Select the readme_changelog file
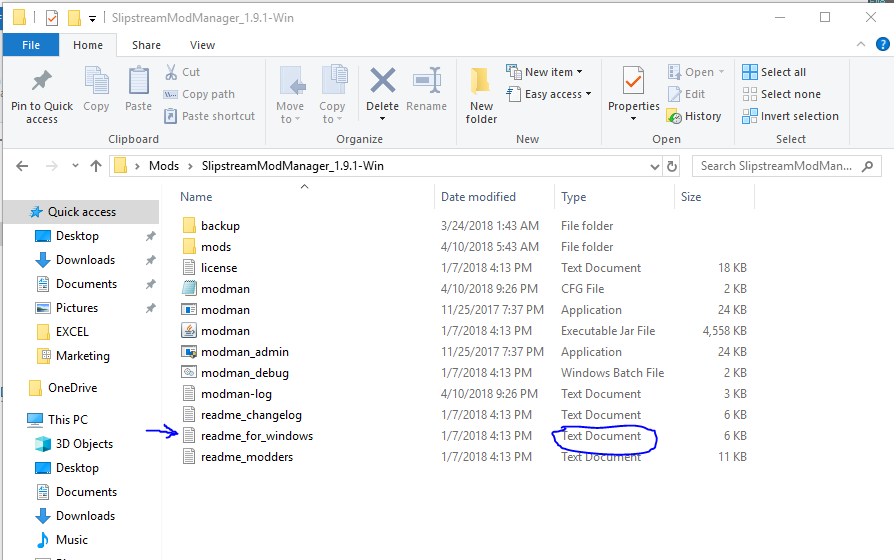 coord(251,415)
